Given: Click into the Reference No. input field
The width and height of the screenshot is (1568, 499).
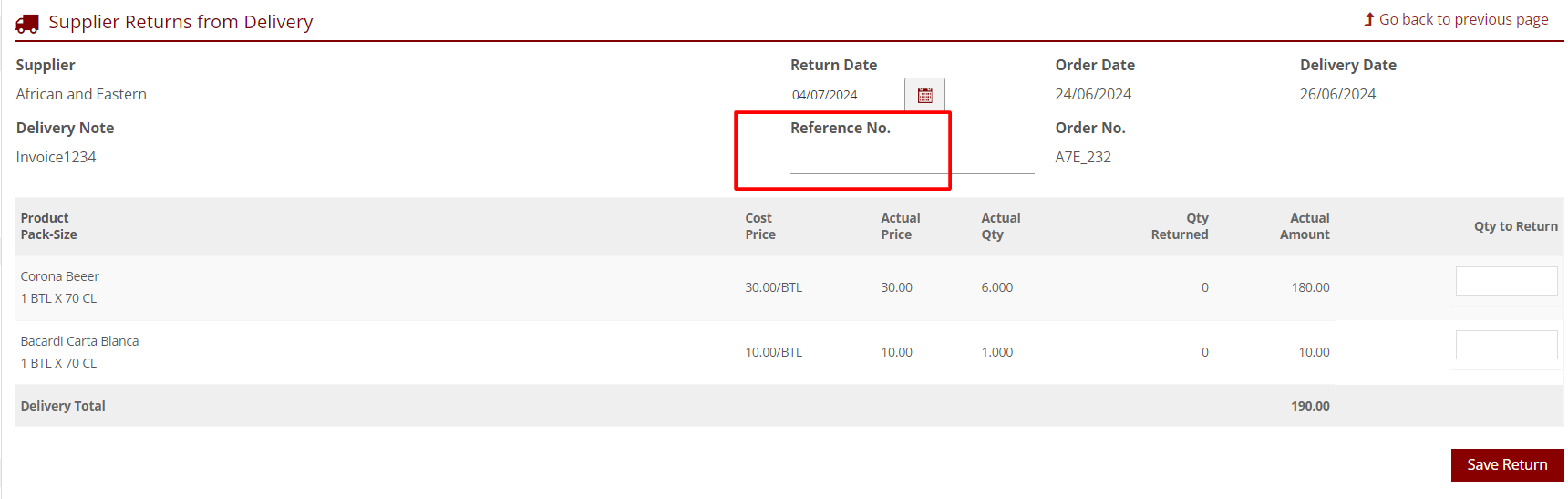Looking at the screenshot, I should (x=912, y=159).
